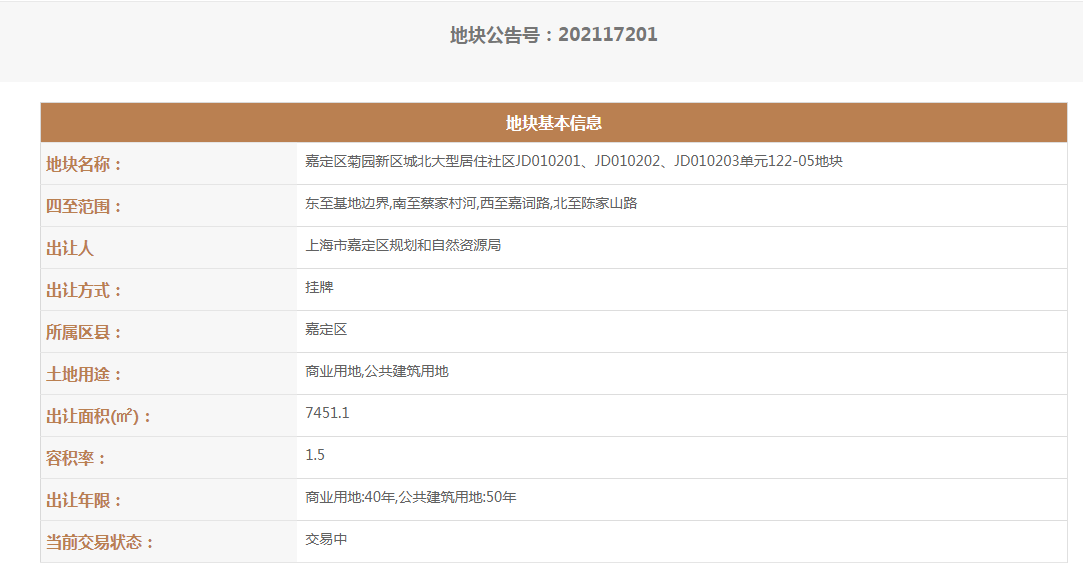Select the 商业用地,公共建筑用地 land use value
The image size is (1083, 573).
377,371
